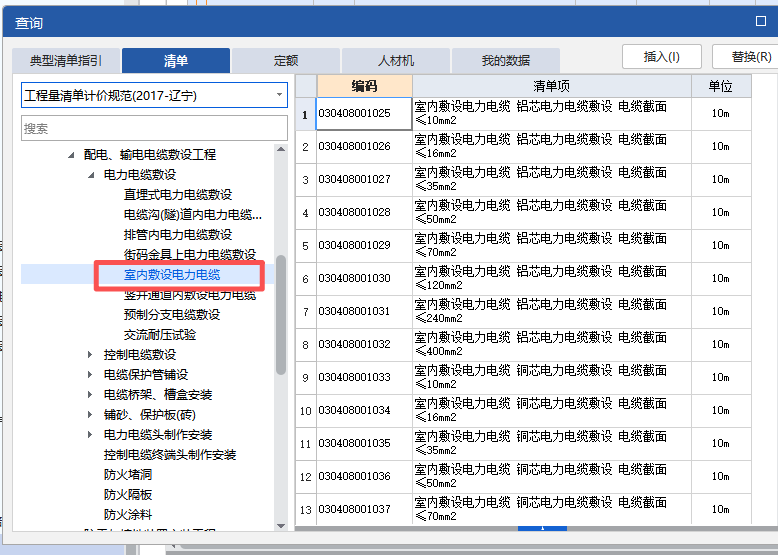778x555 pixels.
Task: Open the 我的数据 tab
Action: [x=506, y=61]
